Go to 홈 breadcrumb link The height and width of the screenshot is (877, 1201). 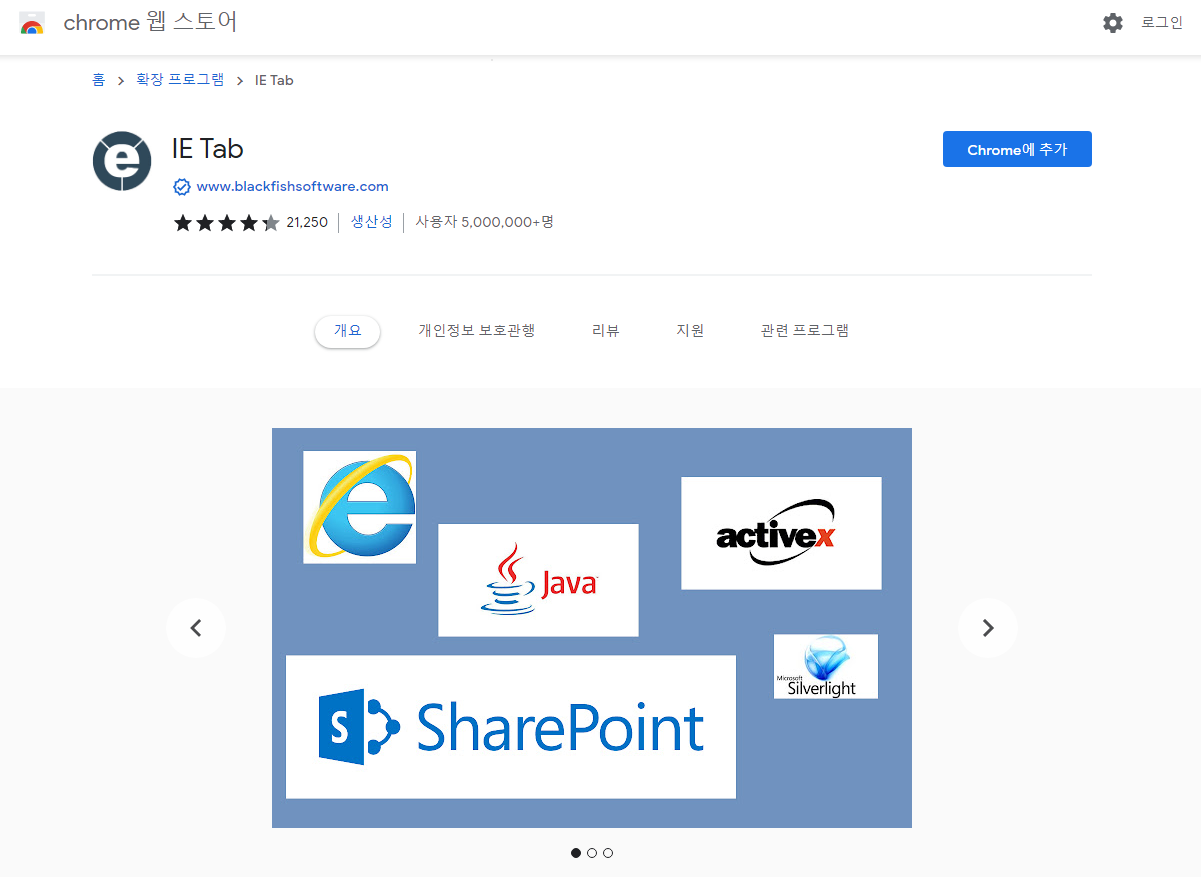pos(98,80)
